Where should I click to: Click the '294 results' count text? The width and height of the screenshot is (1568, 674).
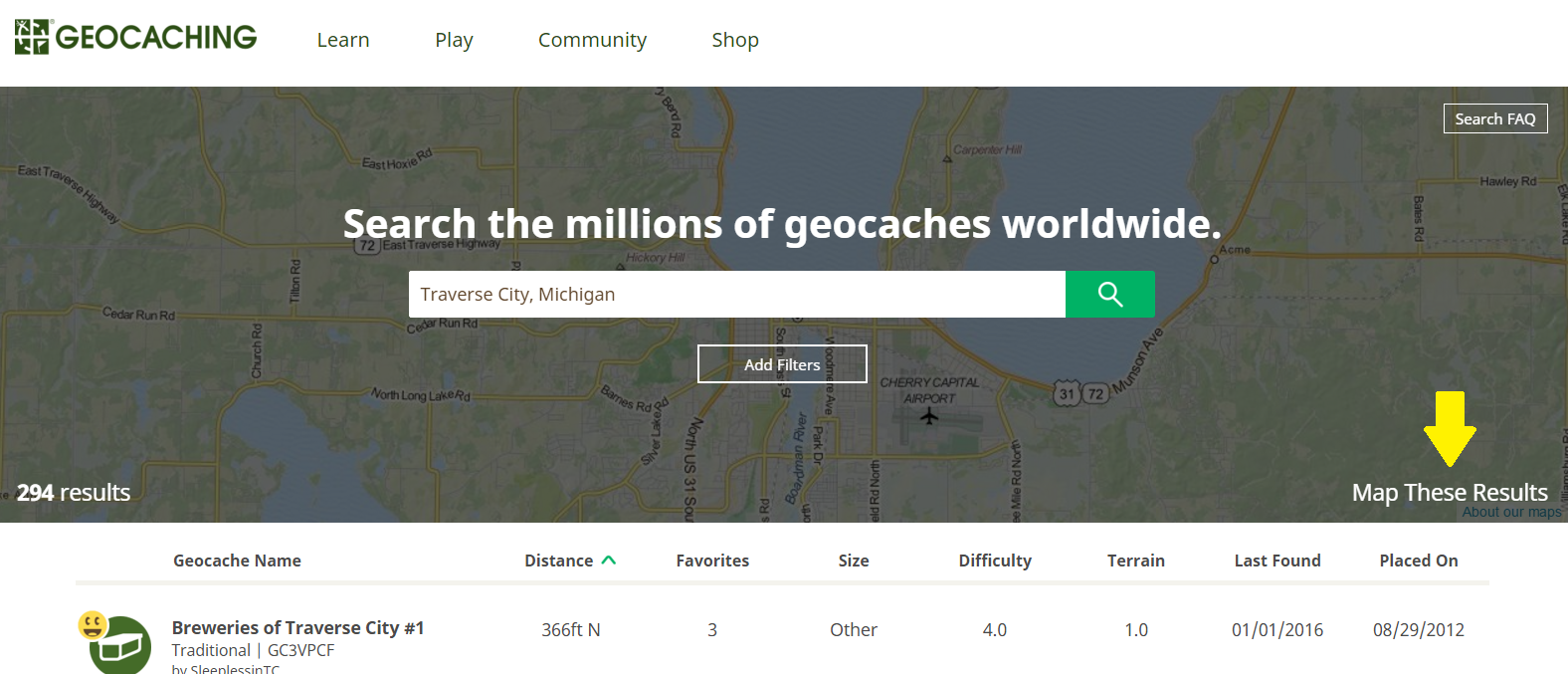tap(74, 493)
